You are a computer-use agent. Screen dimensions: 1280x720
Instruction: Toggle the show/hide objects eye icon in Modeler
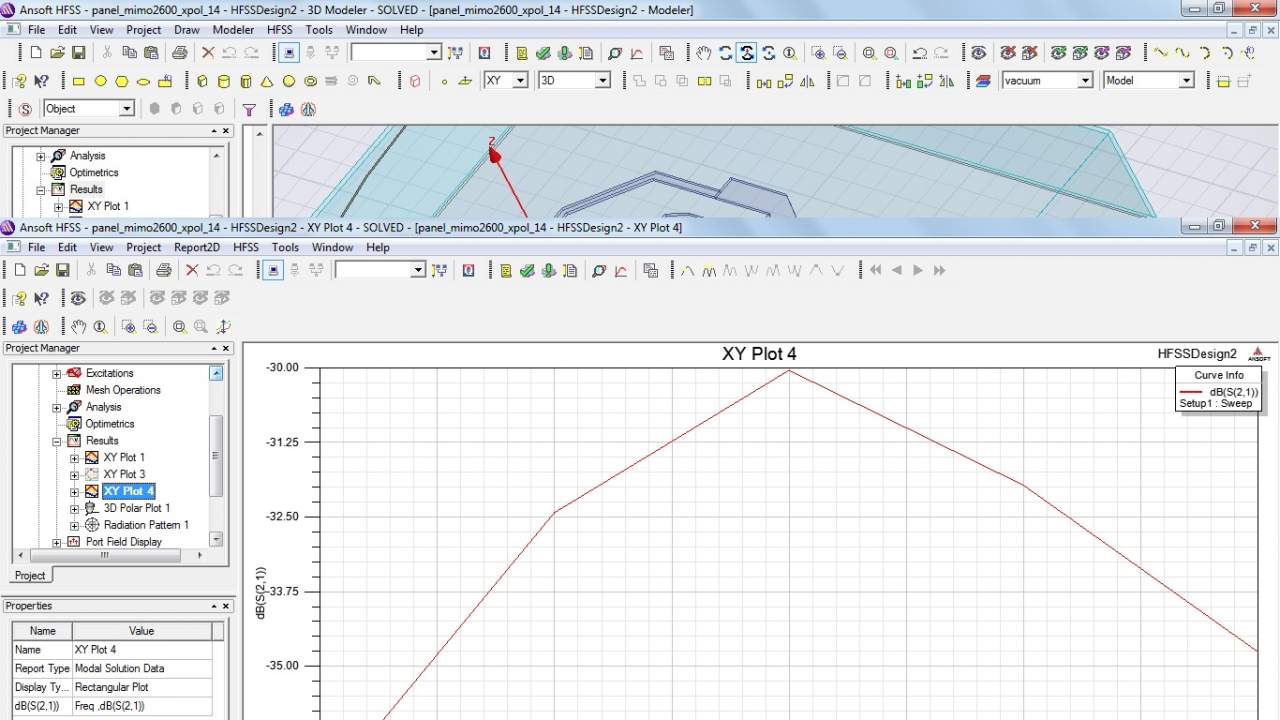979,53
